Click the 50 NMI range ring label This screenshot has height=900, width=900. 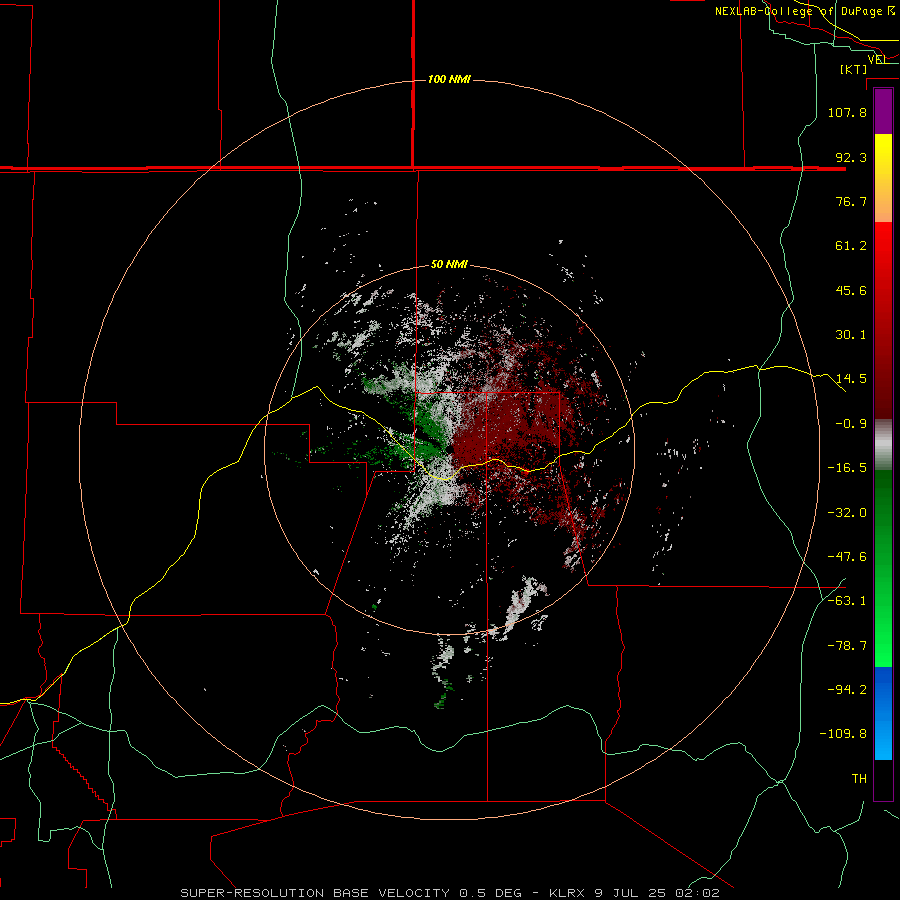point(449,265)
